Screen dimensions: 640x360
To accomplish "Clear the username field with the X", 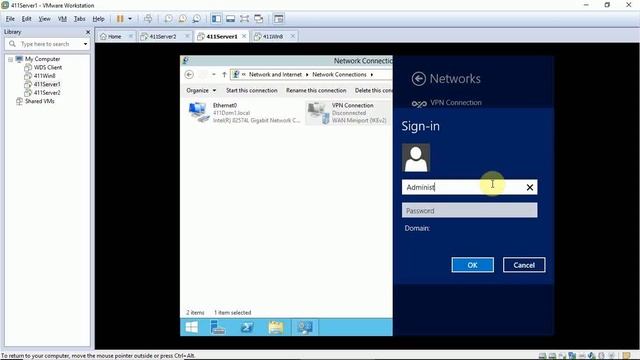I will coord(530,187).
